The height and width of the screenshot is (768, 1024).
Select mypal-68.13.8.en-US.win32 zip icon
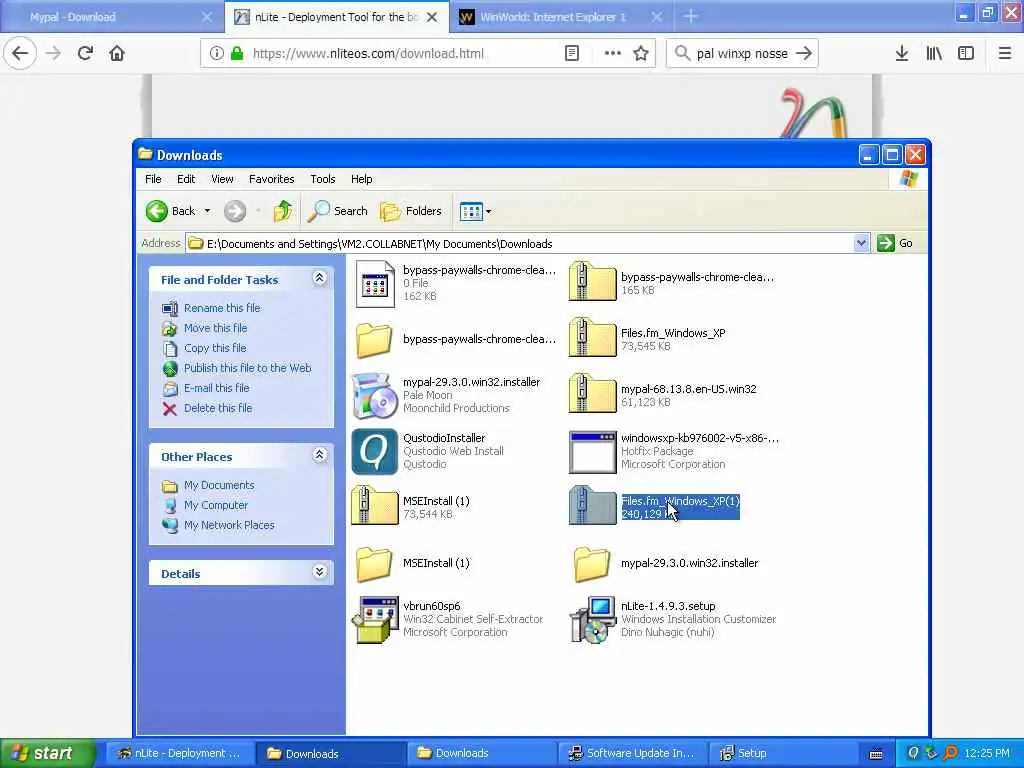(592, 393)
